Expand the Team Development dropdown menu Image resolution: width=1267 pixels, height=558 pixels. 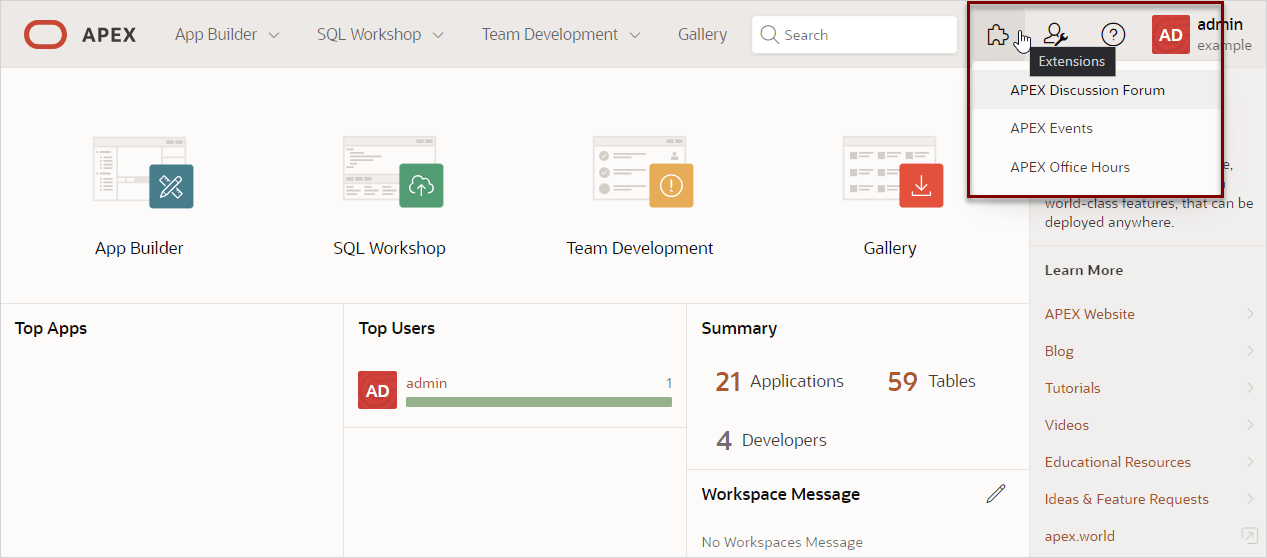[561, 35]
